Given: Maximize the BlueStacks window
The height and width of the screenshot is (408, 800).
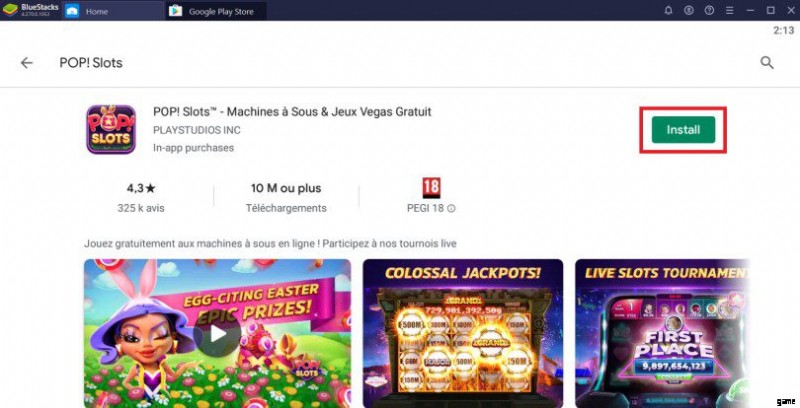Looking at the screenshot, I should pos(771,10).
